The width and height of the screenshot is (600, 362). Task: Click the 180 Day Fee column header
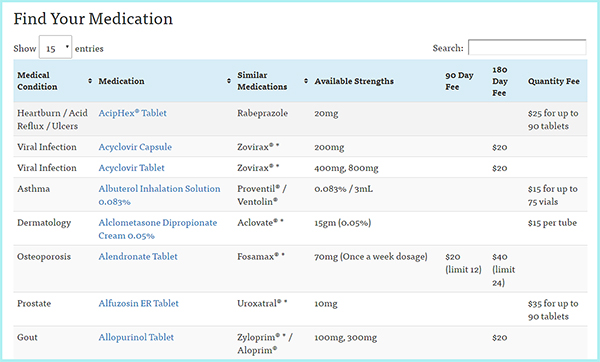pyautogui.click(x=500, y=81)
